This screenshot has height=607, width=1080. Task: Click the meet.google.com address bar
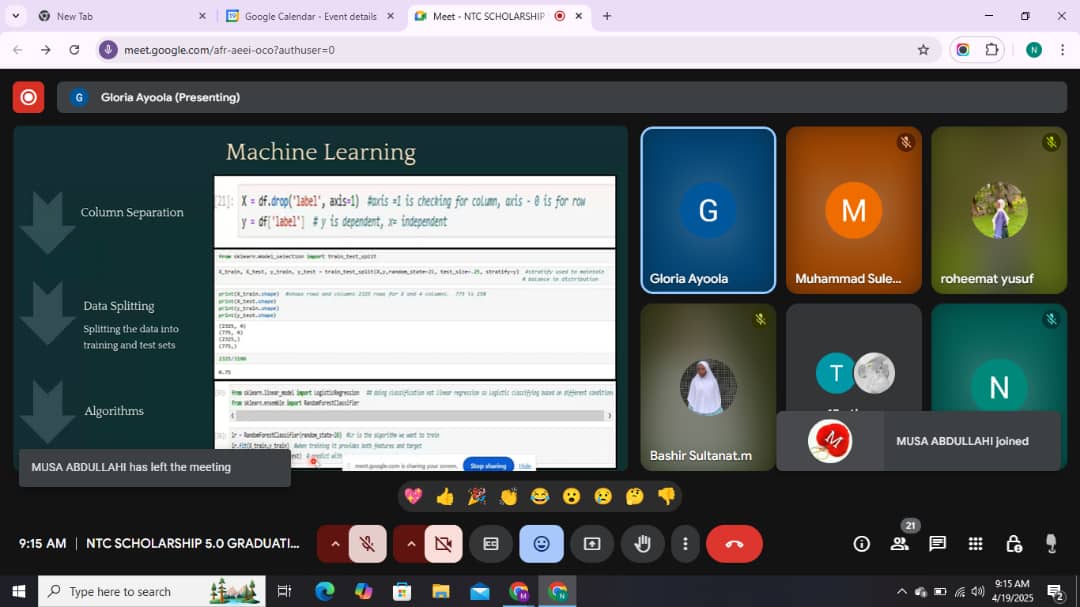(x=517, y=50)
